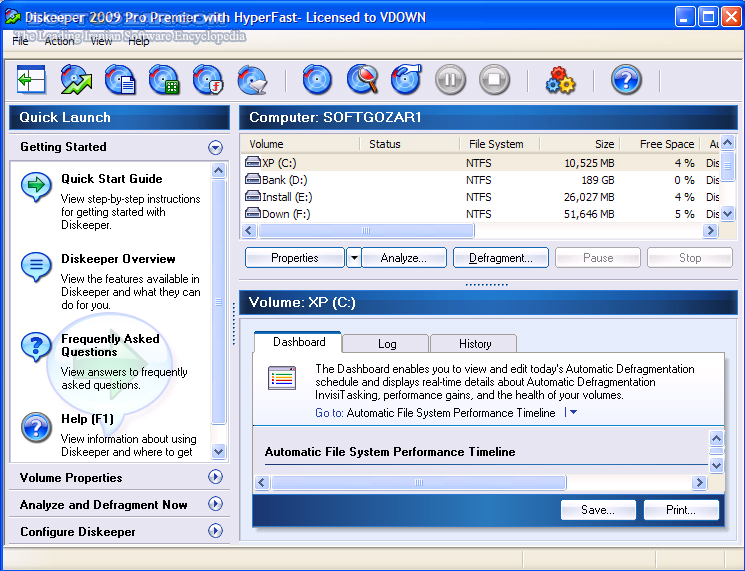745x571 pixels.
Task: Click the Size column header
Action: tap(580, 144)
